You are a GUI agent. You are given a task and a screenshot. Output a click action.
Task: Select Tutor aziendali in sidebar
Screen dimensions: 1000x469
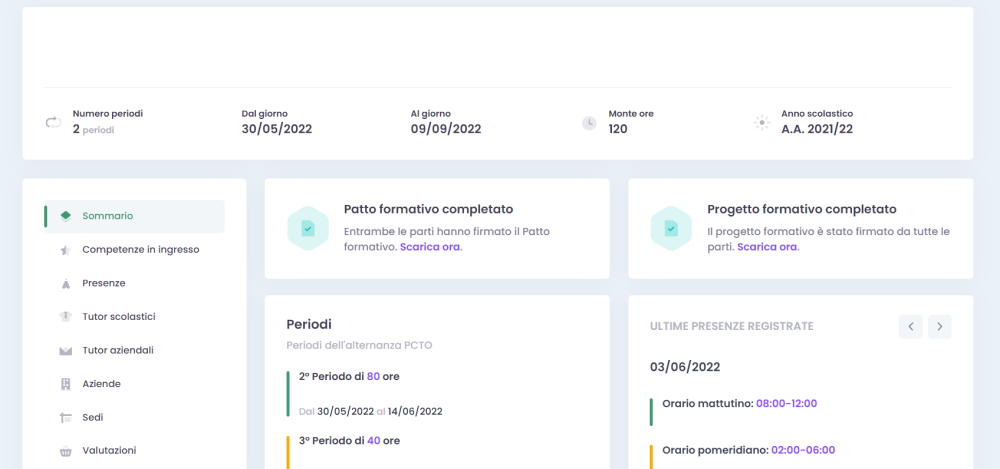coord(118,351)
